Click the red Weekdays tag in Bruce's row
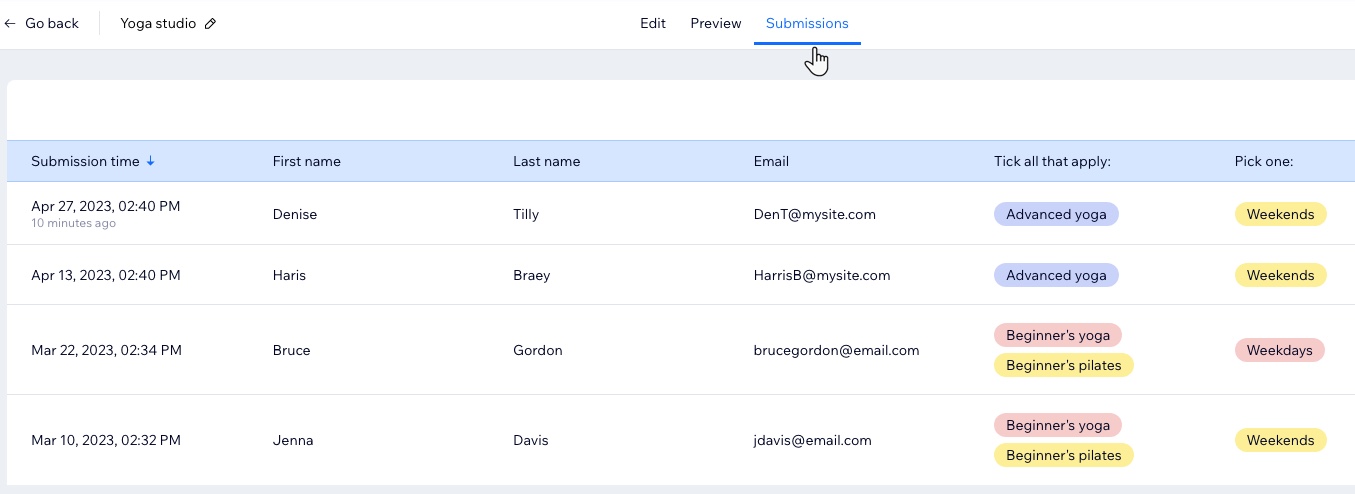Image resolution: width=1355 pixels, height=494 pixels. tap(1280, 350)
